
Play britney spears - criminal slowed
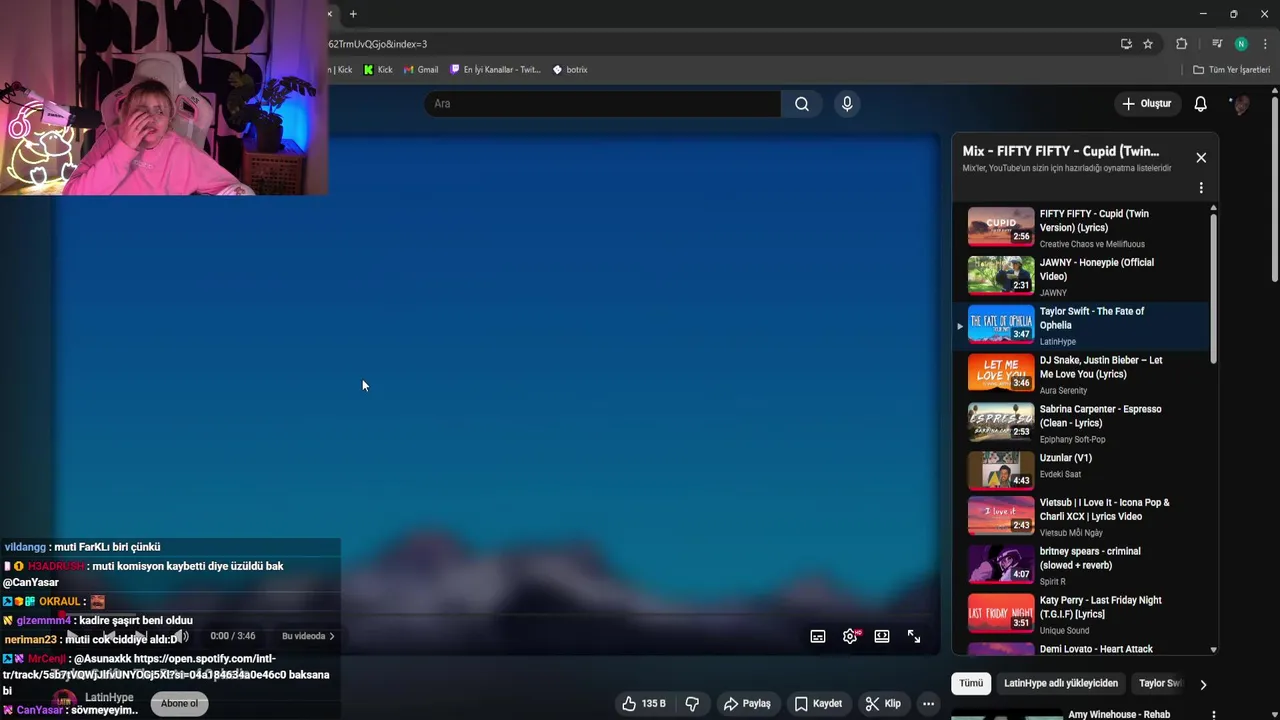tap(1080, 566)
